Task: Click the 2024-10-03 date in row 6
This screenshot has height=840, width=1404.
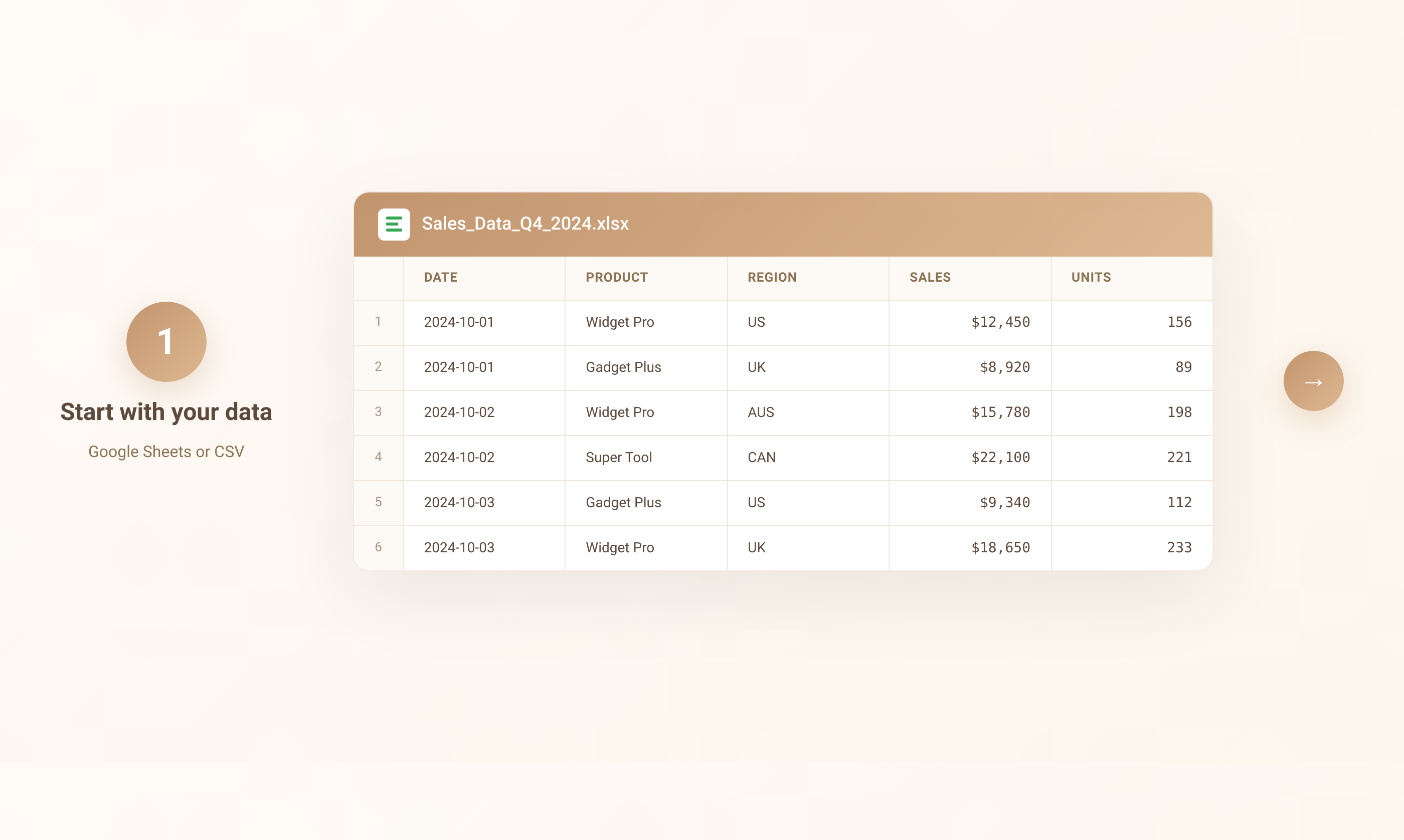Action: (x=459, y=547)
